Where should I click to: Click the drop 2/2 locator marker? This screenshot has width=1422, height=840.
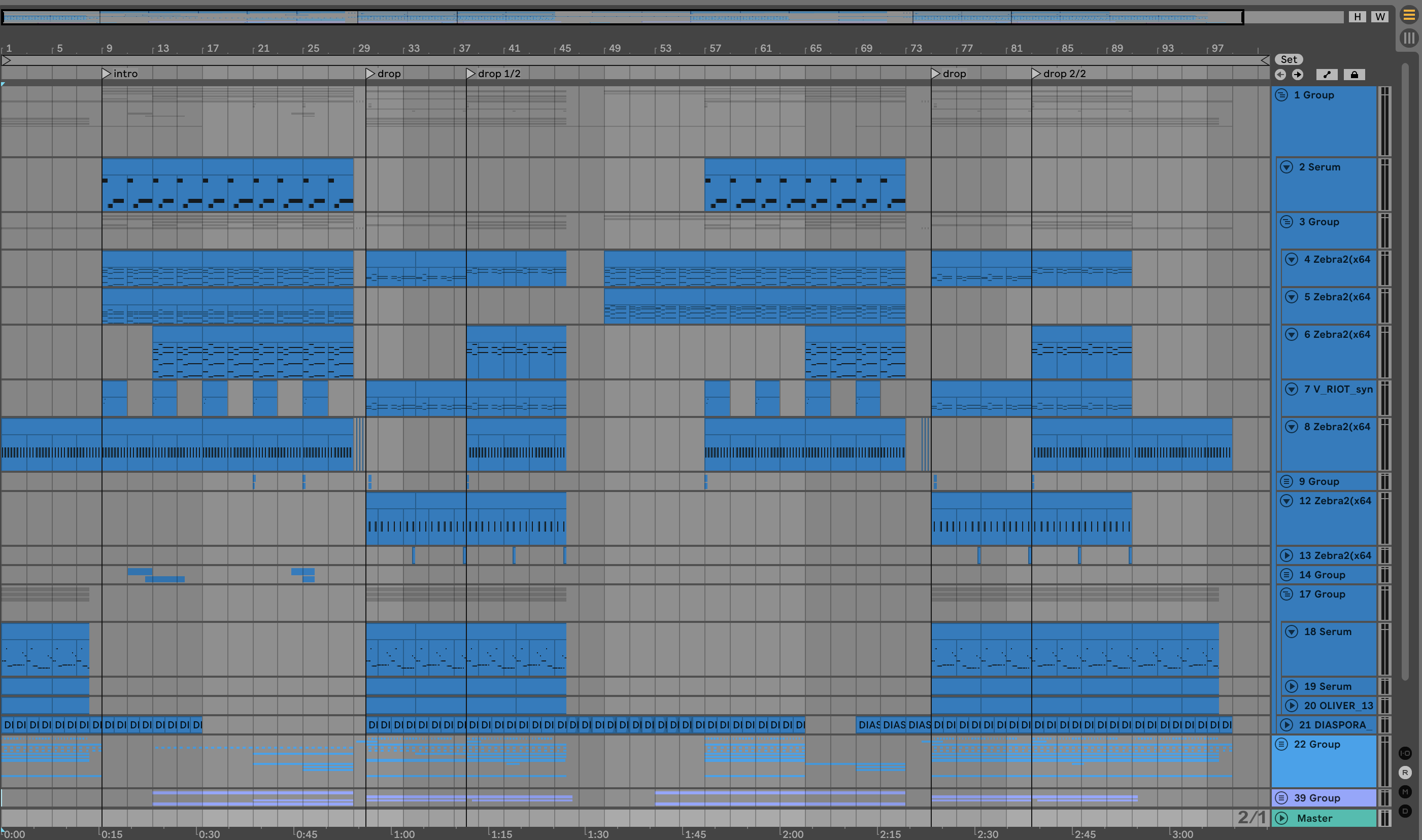[x=1036, y=74]
